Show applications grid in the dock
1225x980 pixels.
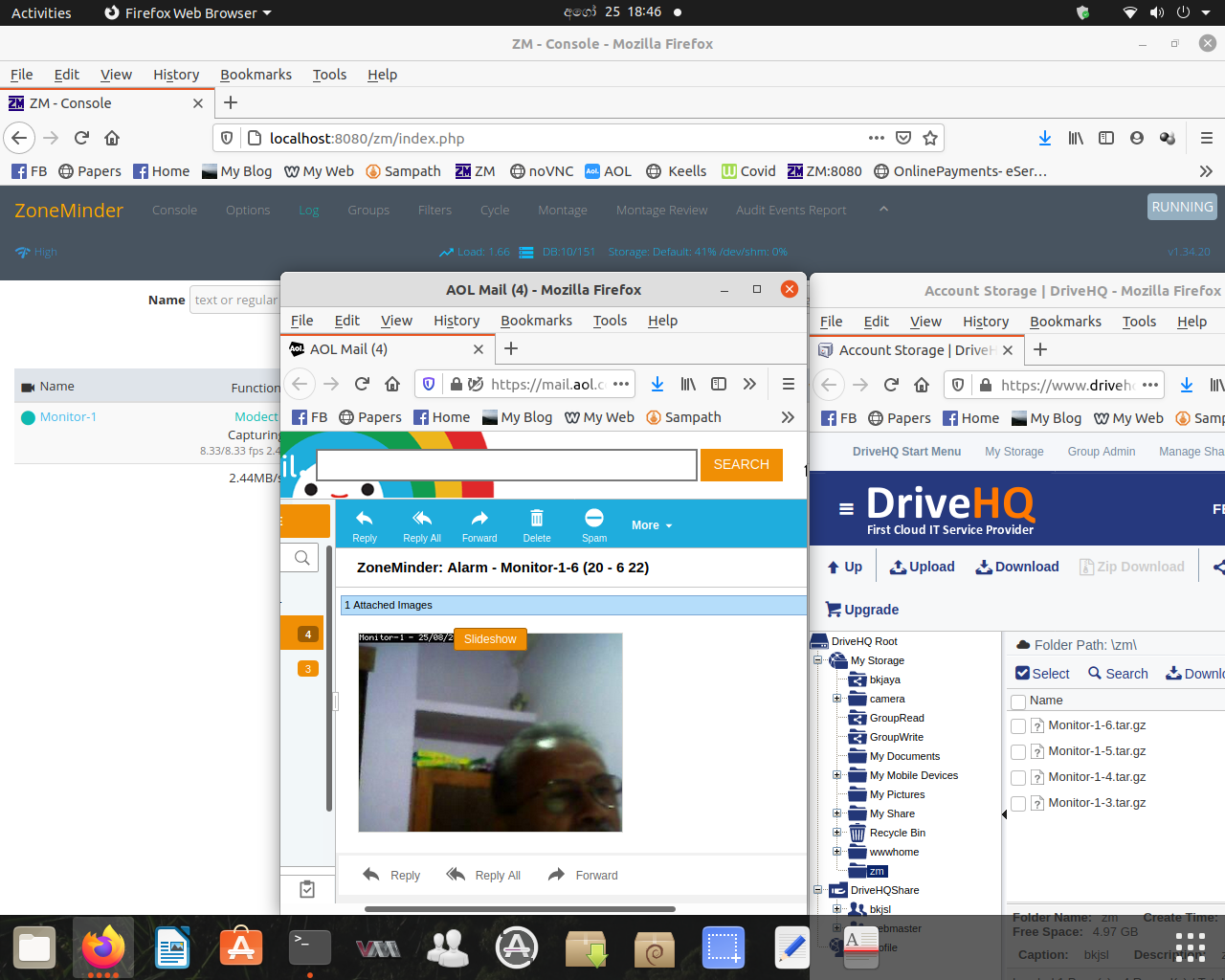pos(1191,947)
